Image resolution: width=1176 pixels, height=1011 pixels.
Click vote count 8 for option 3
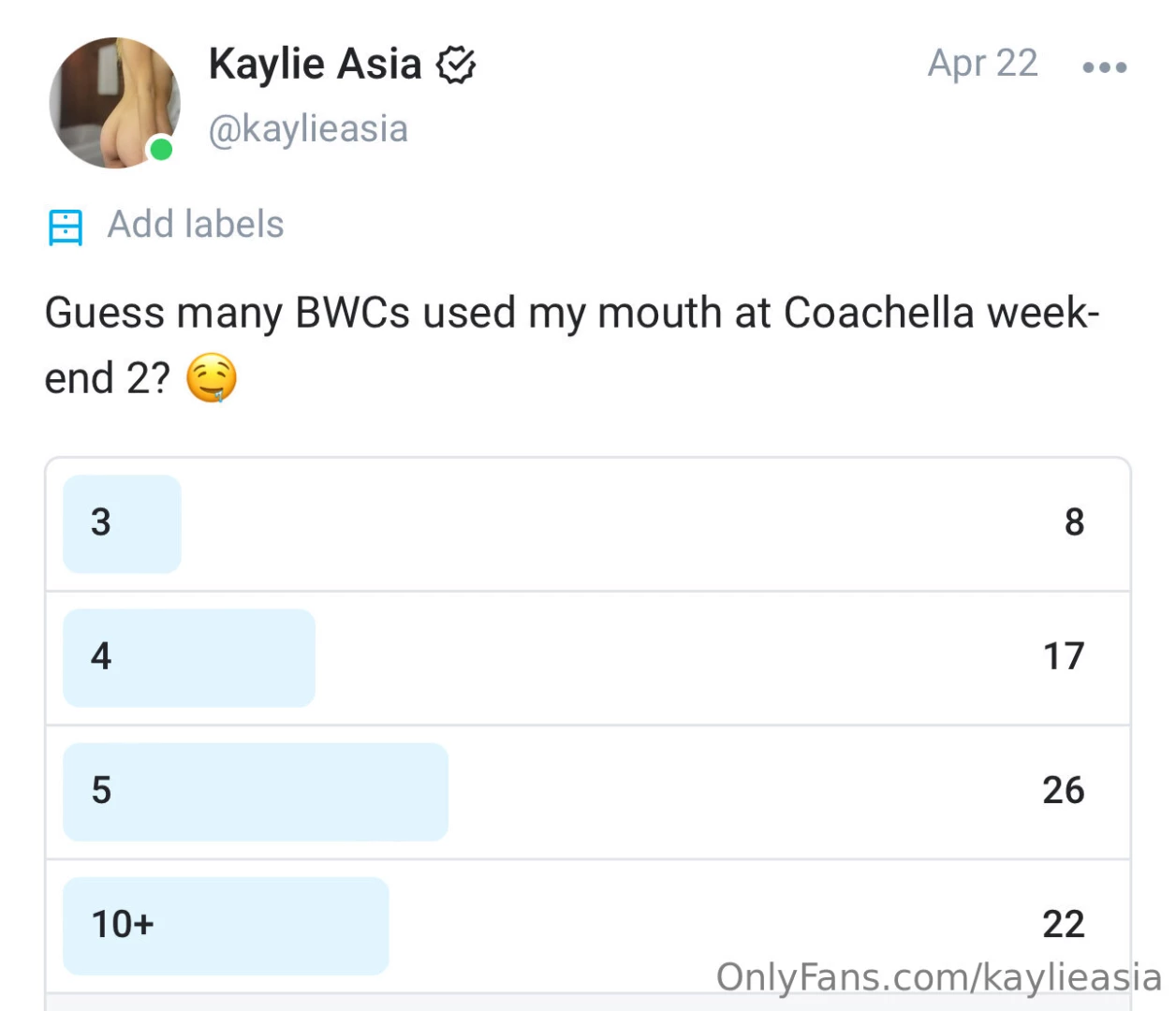click(x=1074, y=522)
